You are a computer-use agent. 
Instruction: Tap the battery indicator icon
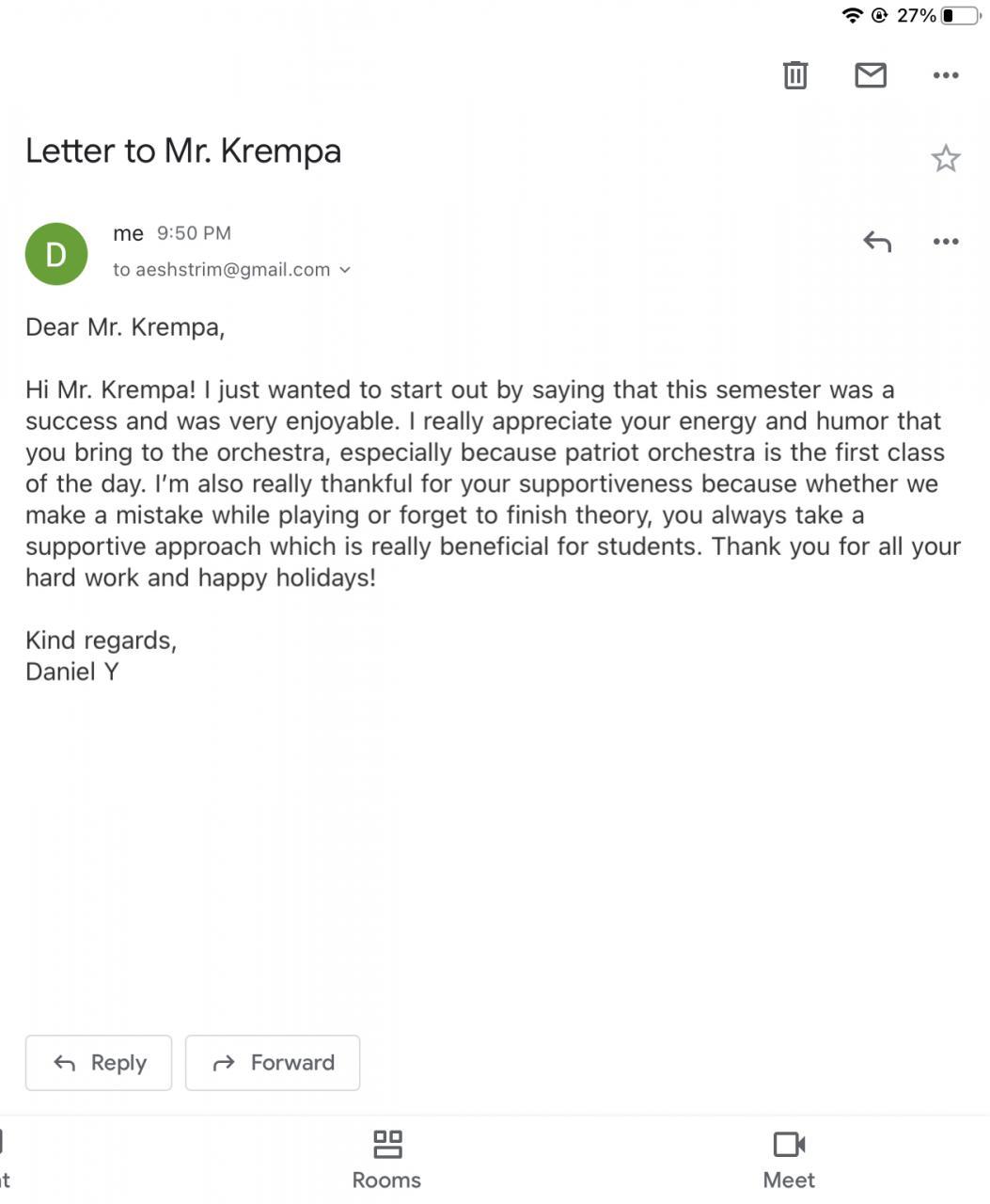tap(960, 15)
